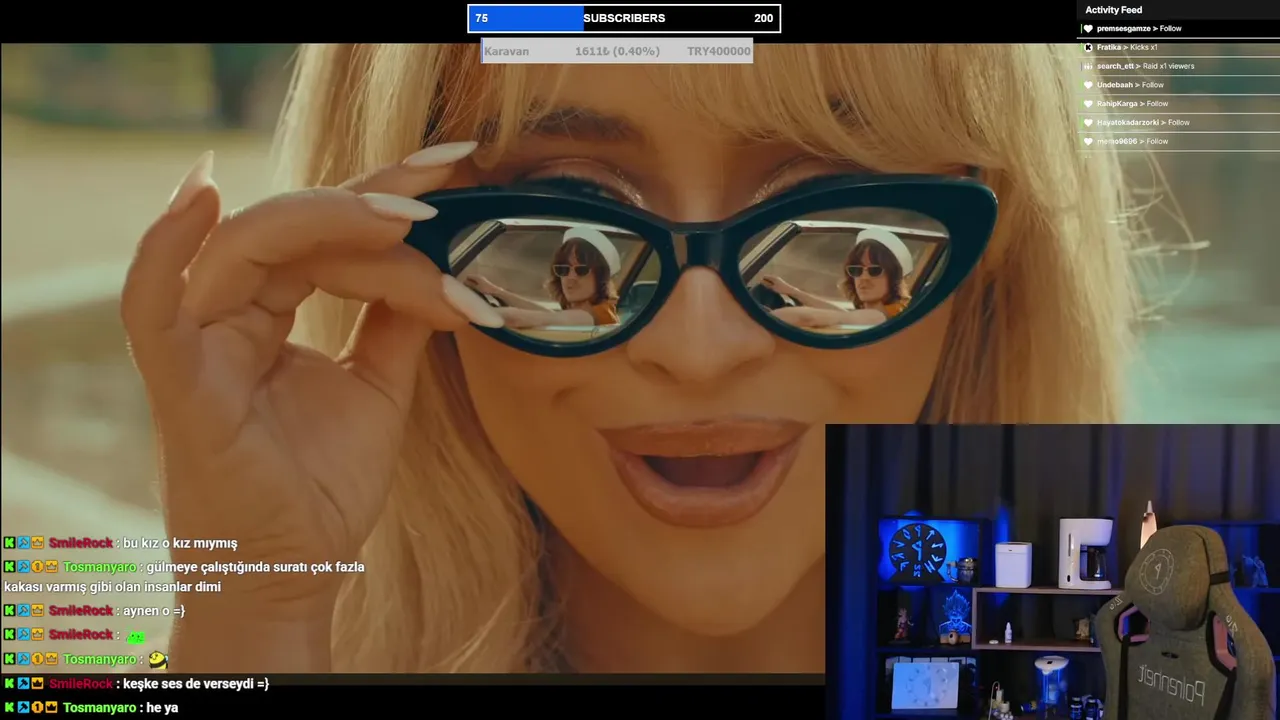Image resolution: width=1280 pixels, height=720 pixels.
Task: Click the streamer webcam overlay
Action: 1052,572
